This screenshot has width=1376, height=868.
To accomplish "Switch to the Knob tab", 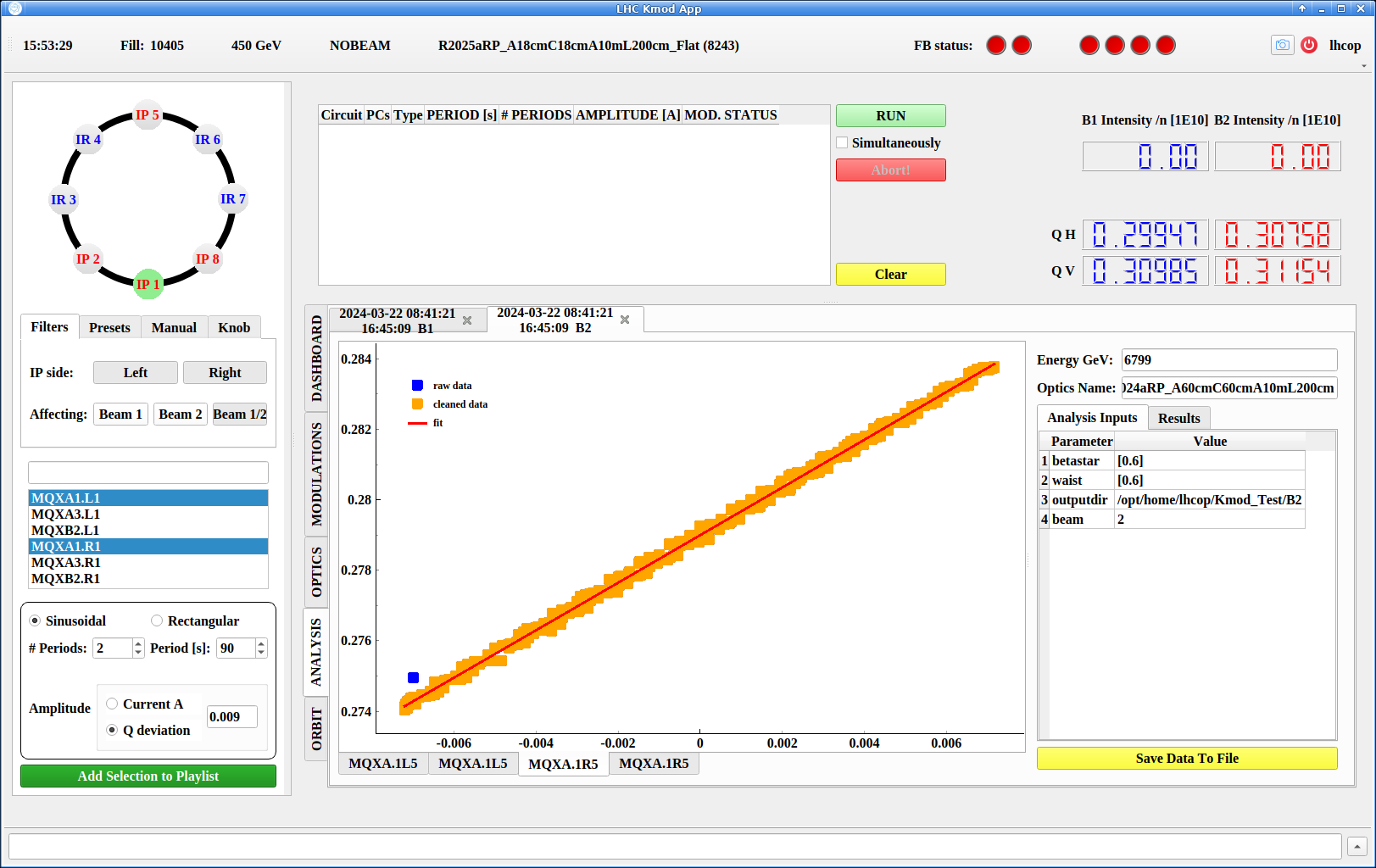I will (x=234, y=327).
